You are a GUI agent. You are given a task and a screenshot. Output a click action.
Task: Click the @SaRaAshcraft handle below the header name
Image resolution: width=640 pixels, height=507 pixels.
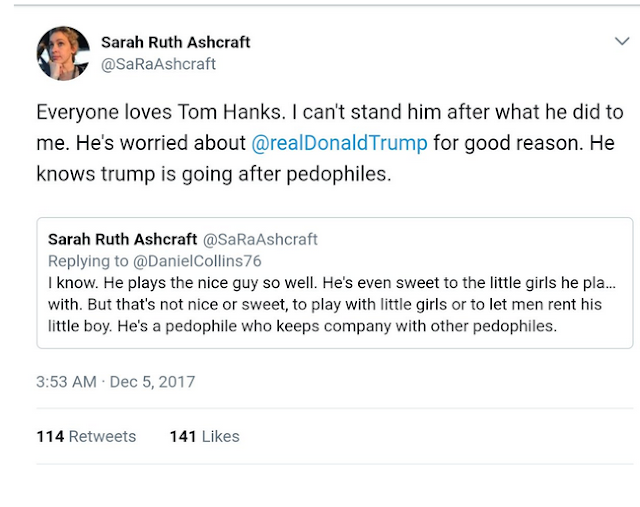(x=158, y=64)
